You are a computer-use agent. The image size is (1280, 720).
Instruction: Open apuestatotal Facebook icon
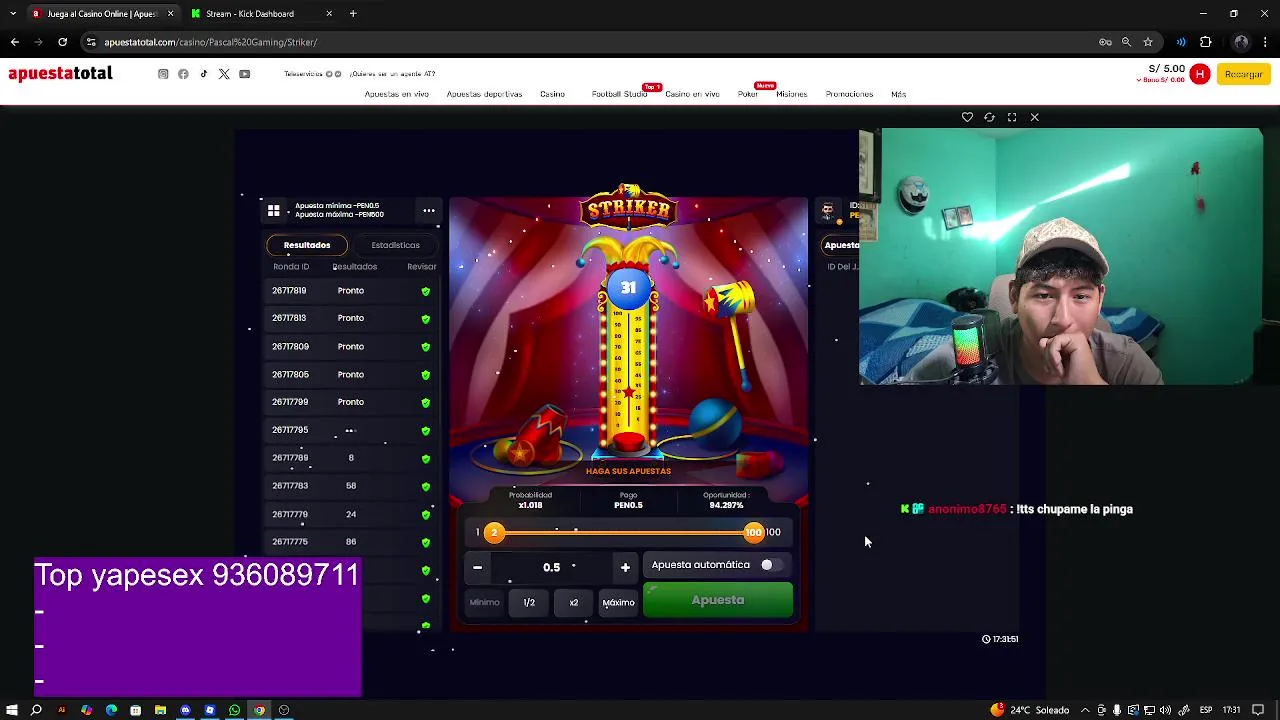pos(183,74)
